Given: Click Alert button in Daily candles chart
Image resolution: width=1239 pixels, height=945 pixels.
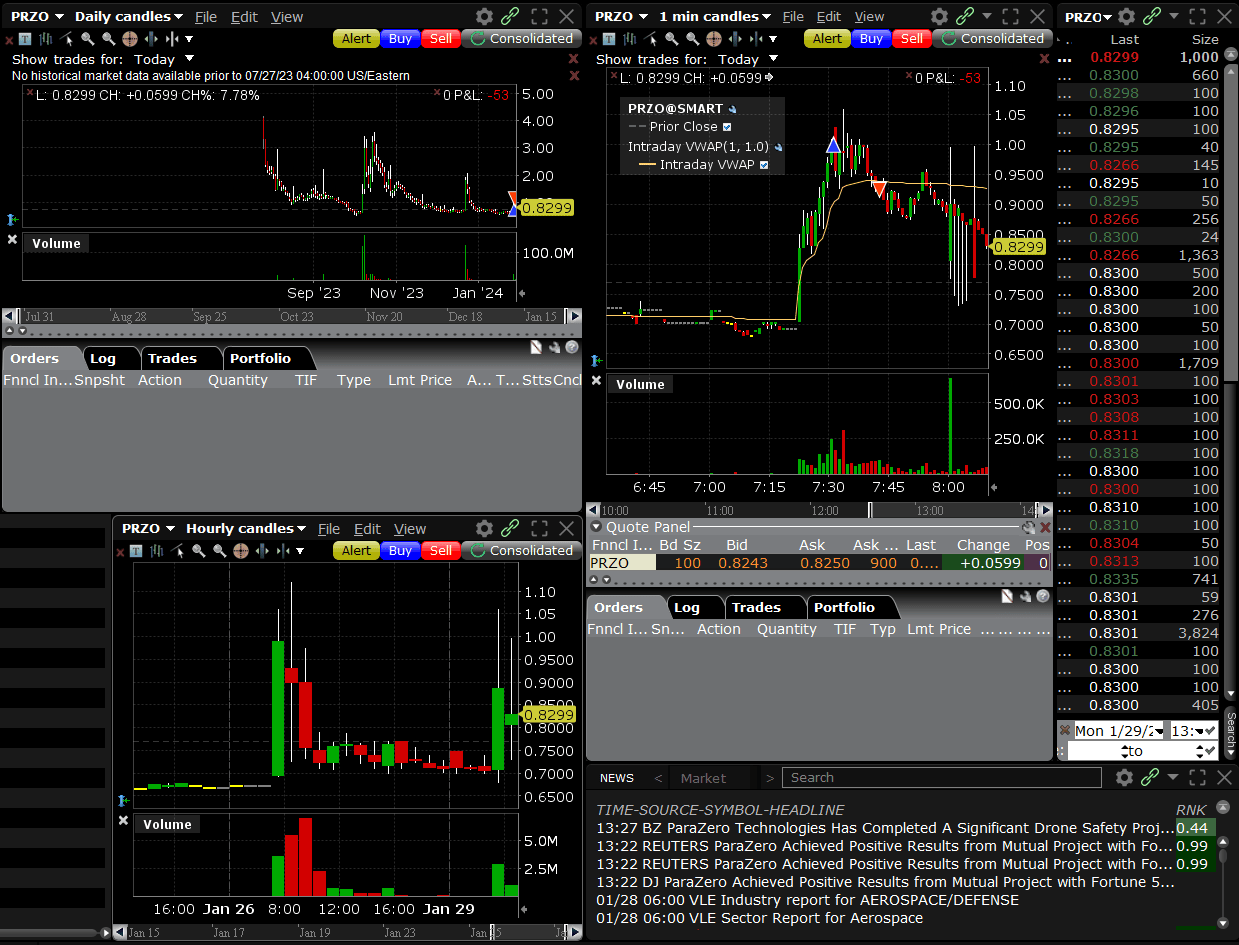Looking at the screenshot, I should click(357, 38).
